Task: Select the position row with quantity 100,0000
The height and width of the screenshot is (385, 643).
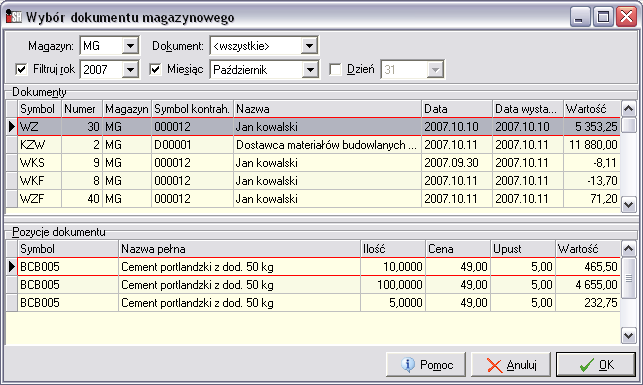Action: pos(319,285)
